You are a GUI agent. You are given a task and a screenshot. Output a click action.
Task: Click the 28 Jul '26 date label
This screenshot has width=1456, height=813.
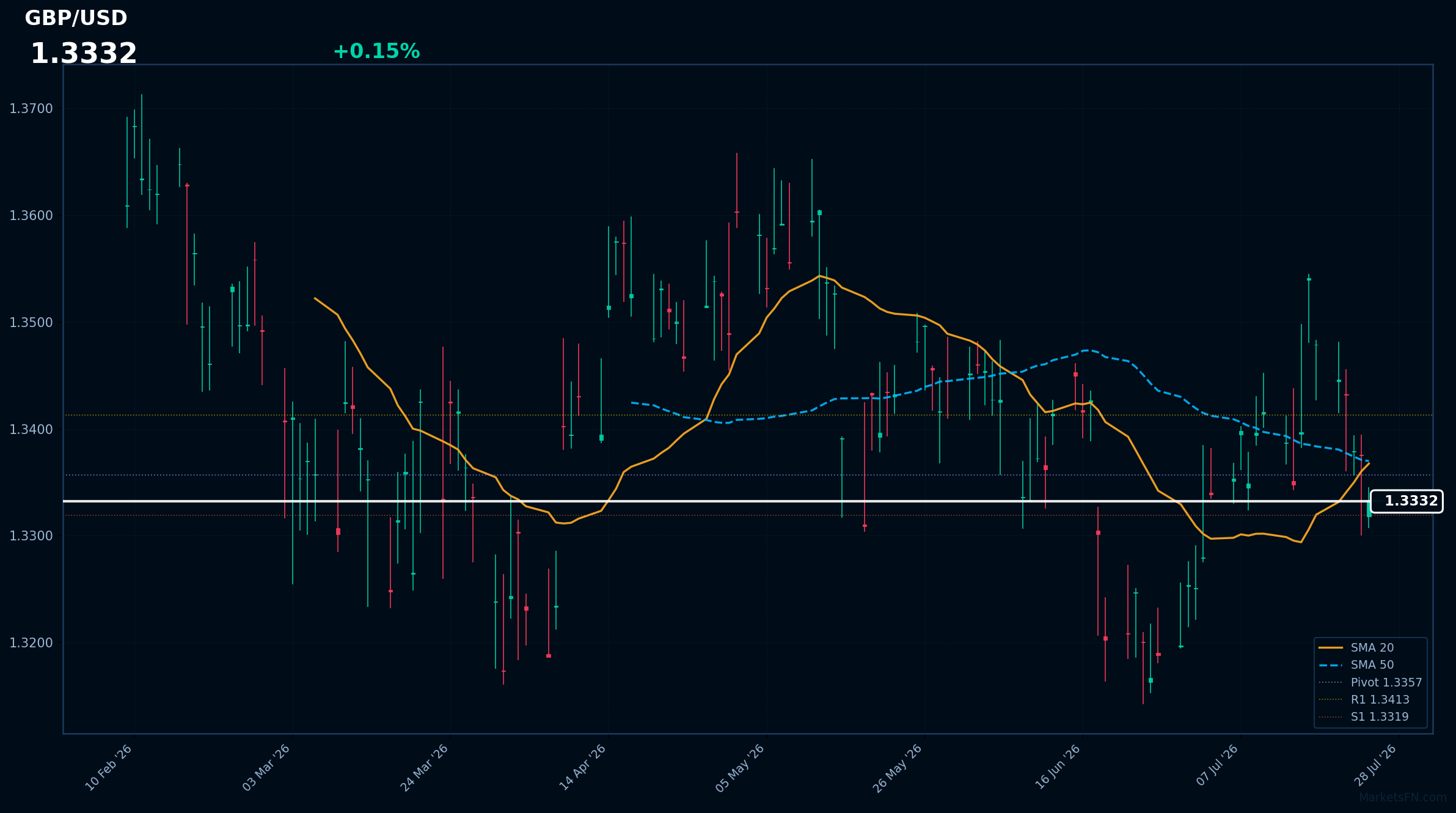(1375, 766)
